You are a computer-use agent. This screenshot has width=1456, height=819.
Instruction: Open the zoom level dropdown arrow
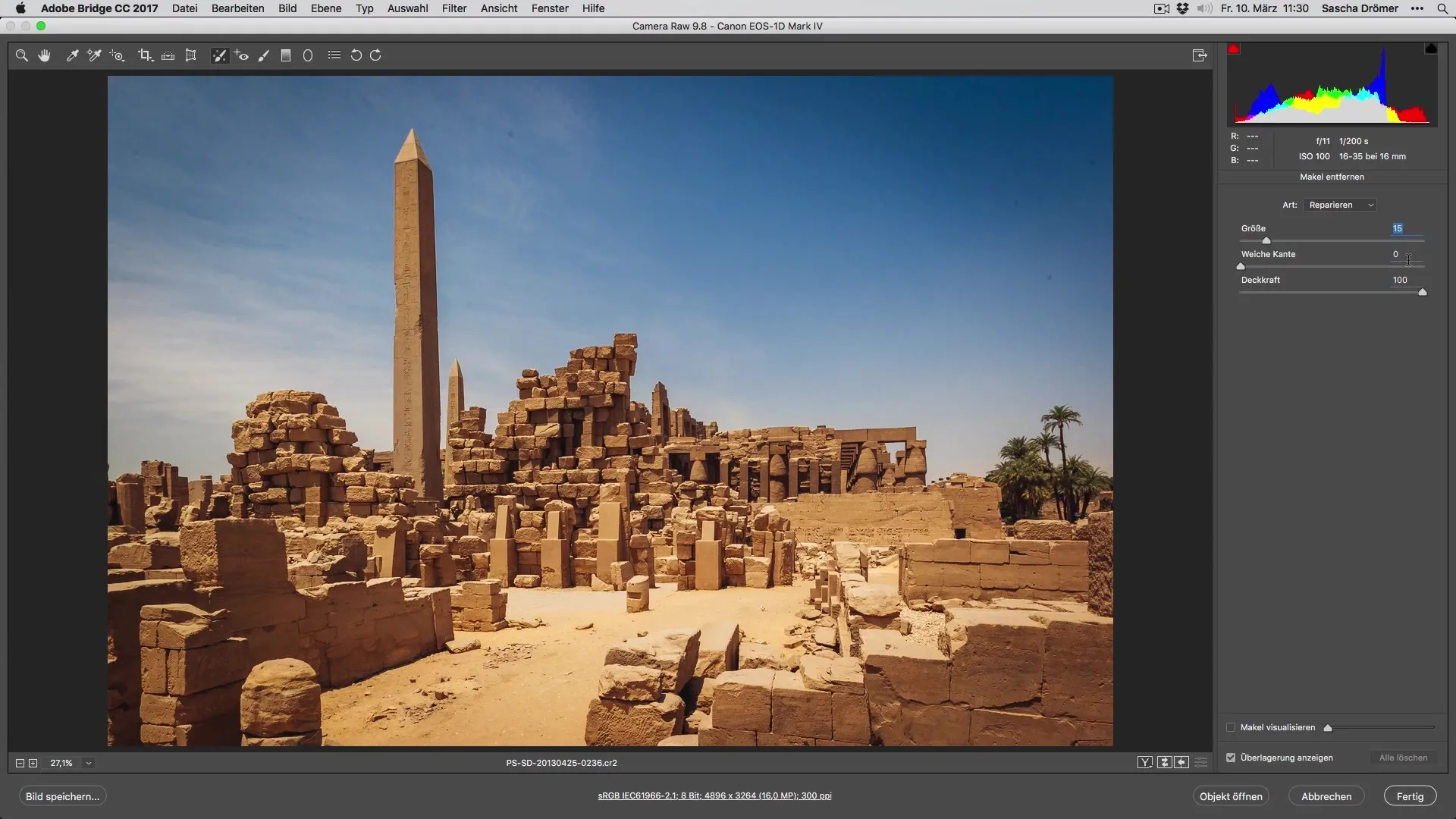click(x=89, y=764)
